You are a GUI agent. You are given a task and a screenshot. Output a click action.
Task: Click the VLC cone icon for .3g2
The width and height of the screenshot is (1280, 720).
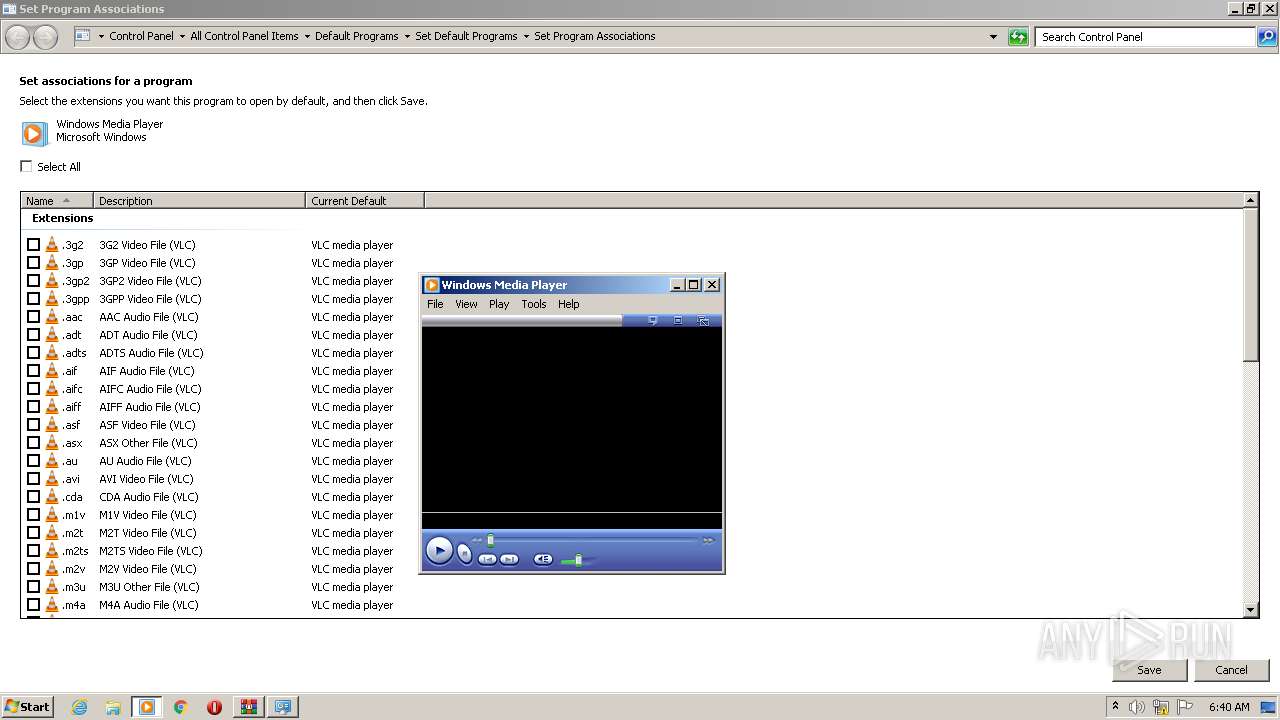[x=52, y=244]
